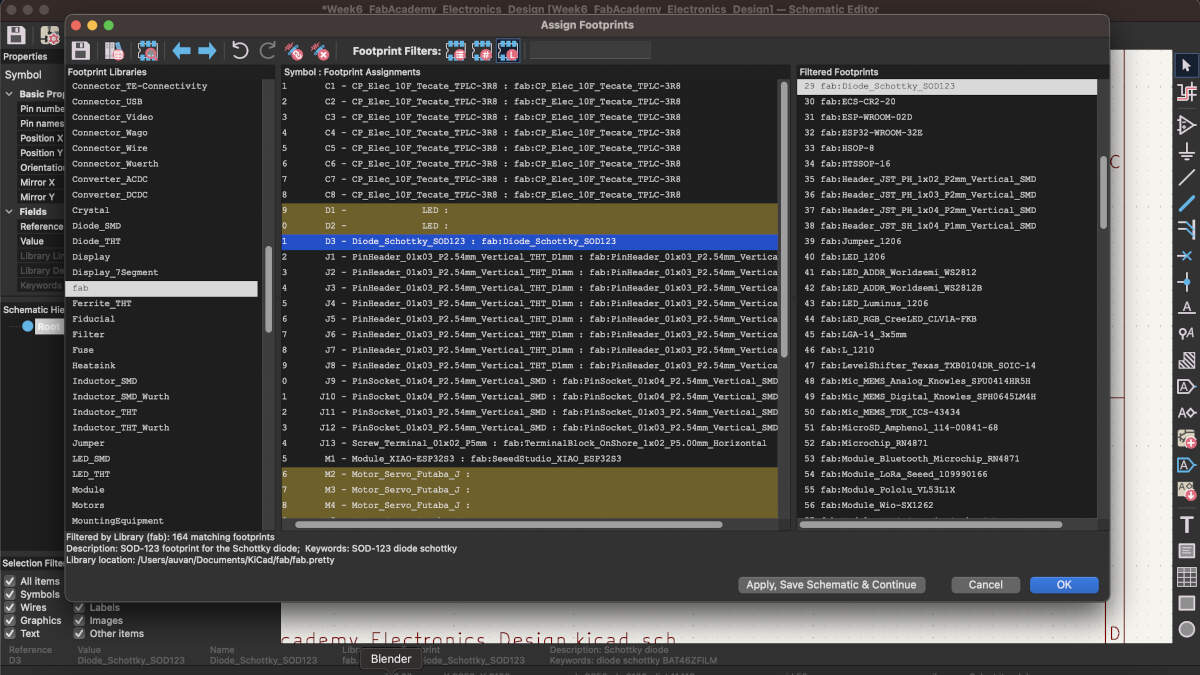Screen dimensions: 1200x675
Task: Open Manage Footprint Libraries icon in dialog toolbar
Action: pyautogui.click(x=115, y=50)
